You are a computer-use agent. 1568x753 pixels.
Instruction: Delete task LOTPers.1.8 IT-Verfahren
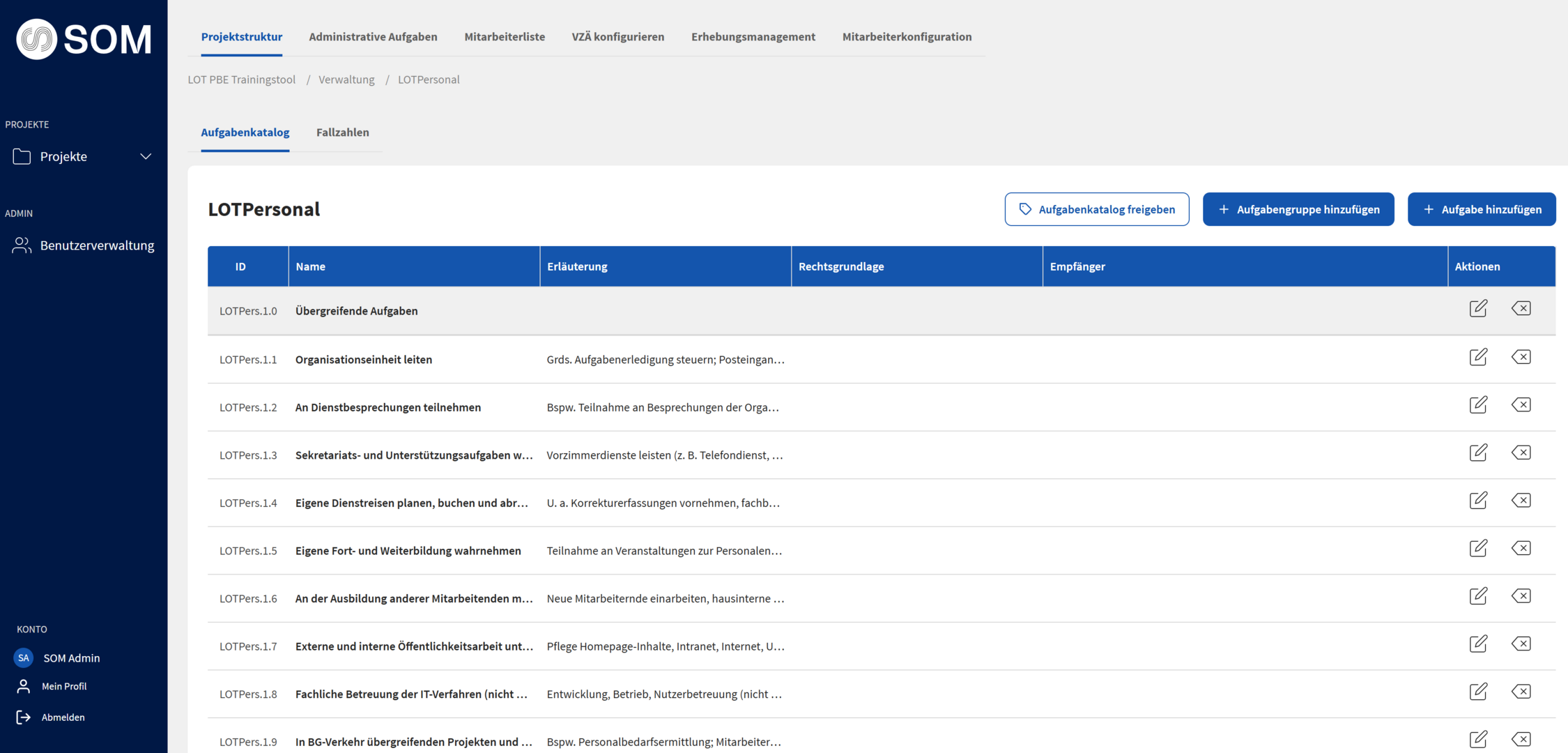point(1521,692)
